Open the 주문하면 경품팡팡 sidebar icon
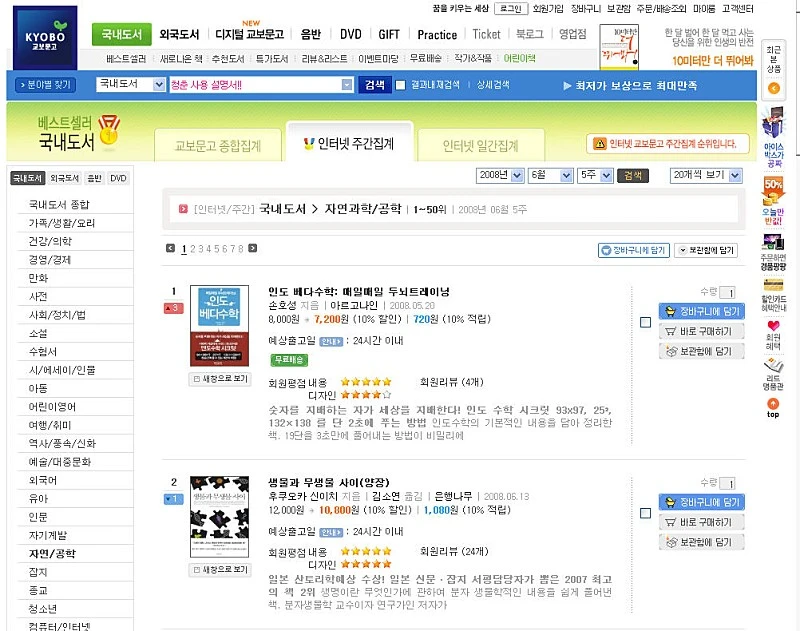Screen dimensions: 800x631 point(773,242)
